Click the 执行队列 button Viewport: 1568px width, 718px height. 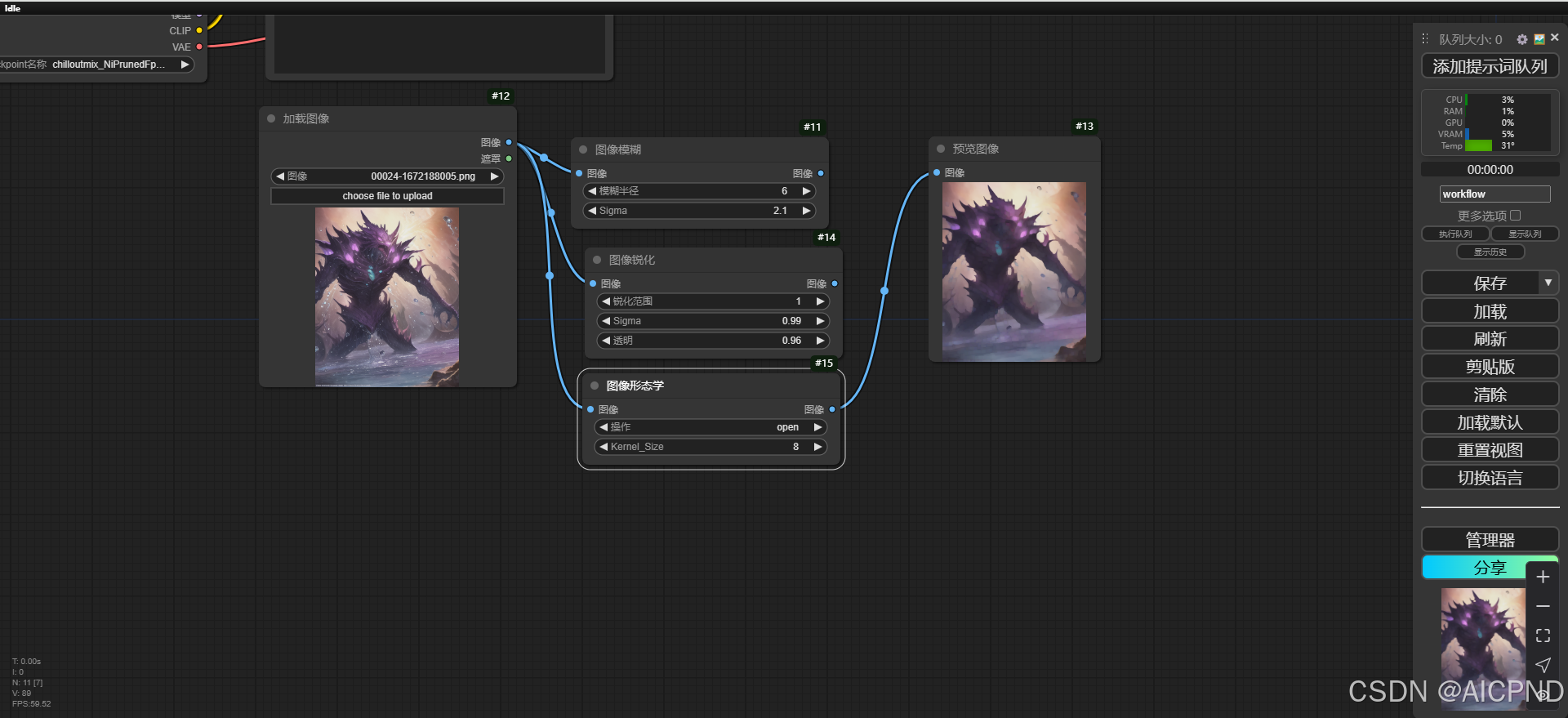[x=1455, y=234]
